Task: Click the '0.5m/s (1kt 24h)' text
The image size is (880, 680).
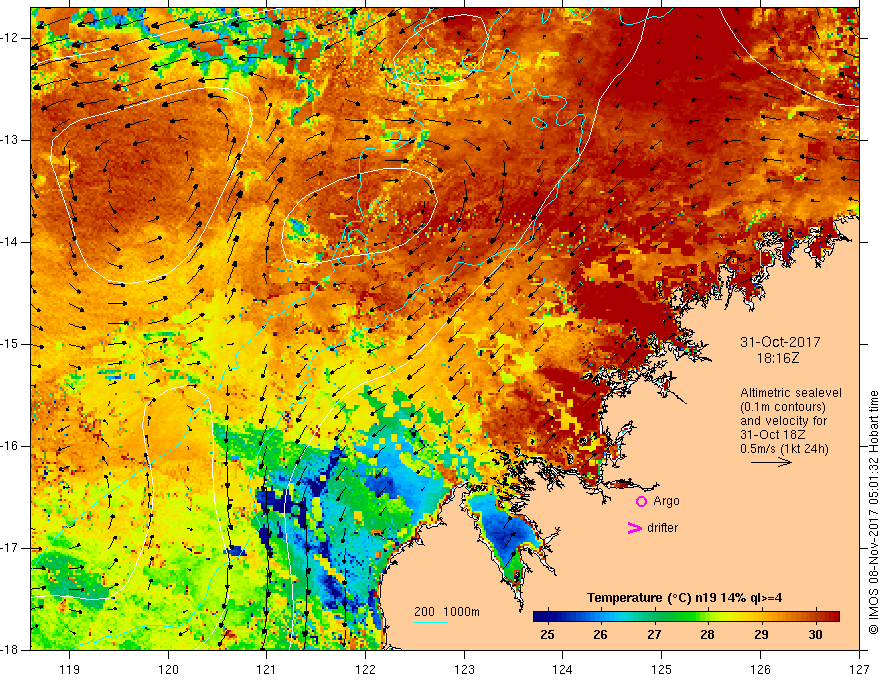Action: (784, 449)
